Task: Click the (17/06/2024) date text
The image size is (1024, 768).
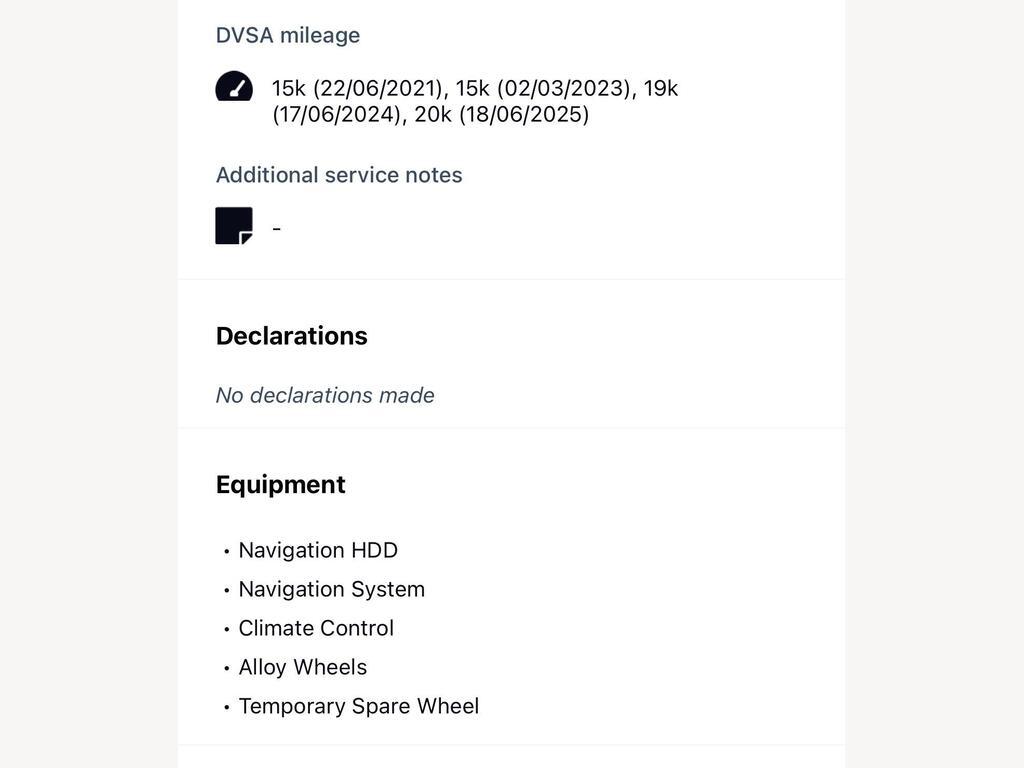Action: coord(336,114)
